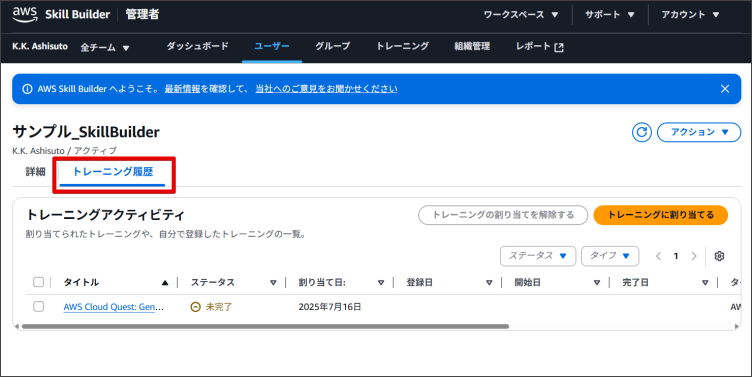This screenshot has width=752, height=377.
Task: Open AWS Cloud Quest training link
Action: click(114, 307)
